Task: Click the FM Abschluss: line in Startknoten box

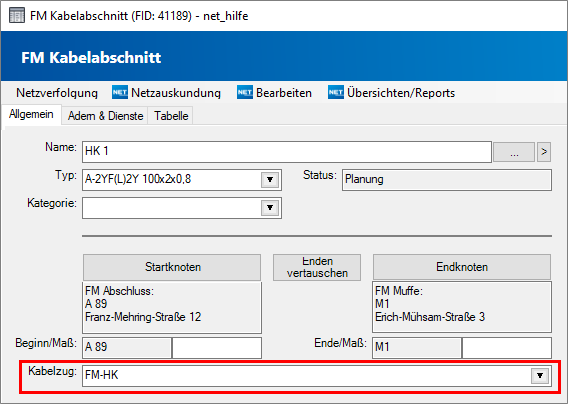Action: pyautogui.click(x=119, y=291)
